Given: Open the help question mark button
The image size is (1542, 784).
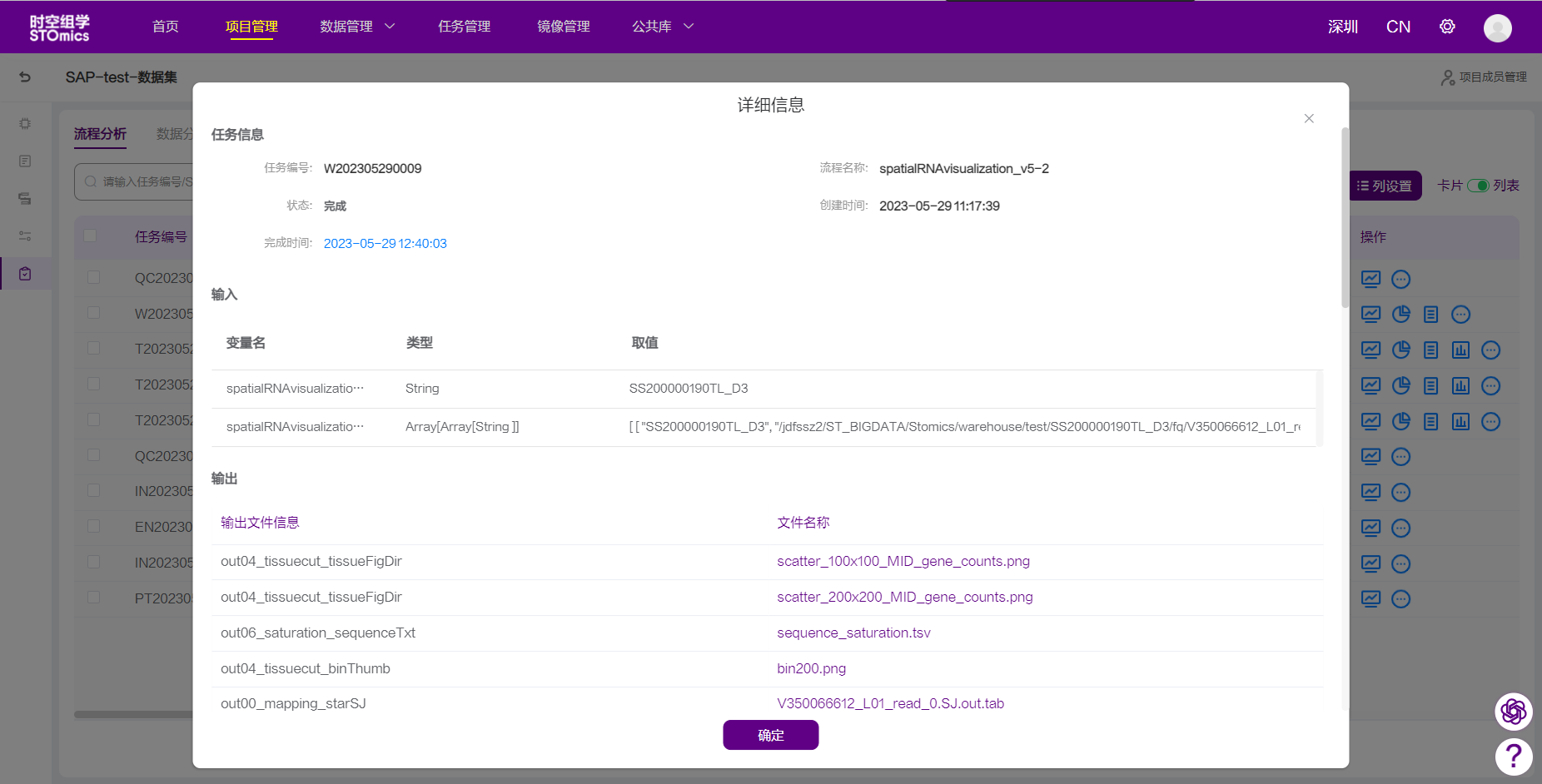Looking at the screenshot, I should click(x=1513, y=757).
